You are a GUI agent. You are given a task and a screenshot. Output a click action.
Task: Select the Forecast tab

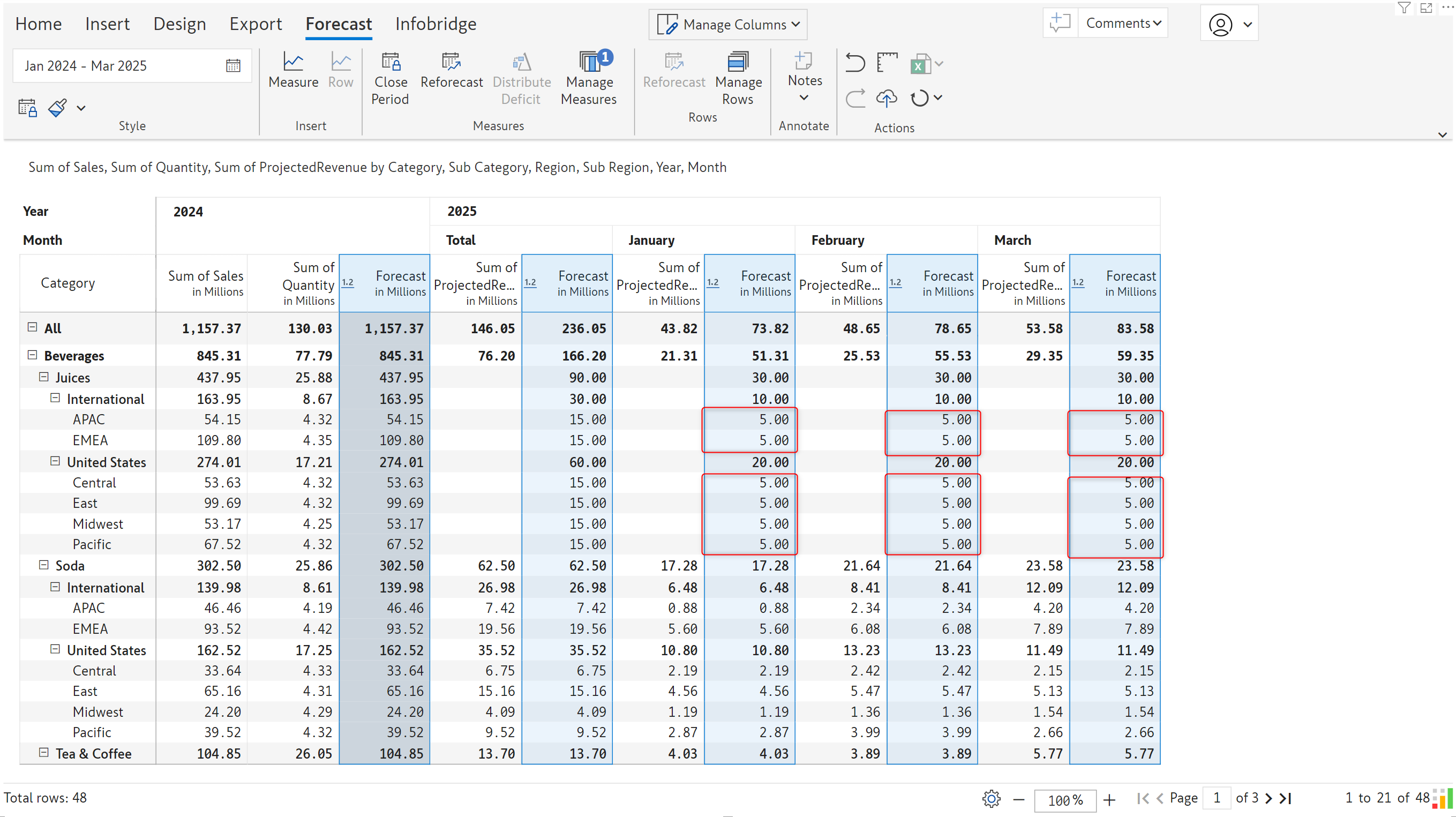tap(339, 24)
